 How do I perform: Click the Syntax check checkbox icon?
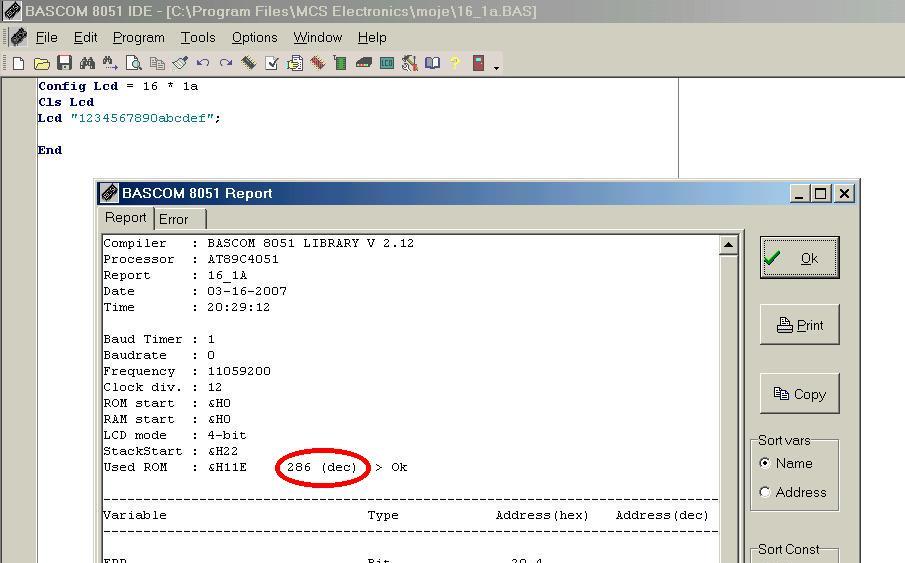[271, 63]
